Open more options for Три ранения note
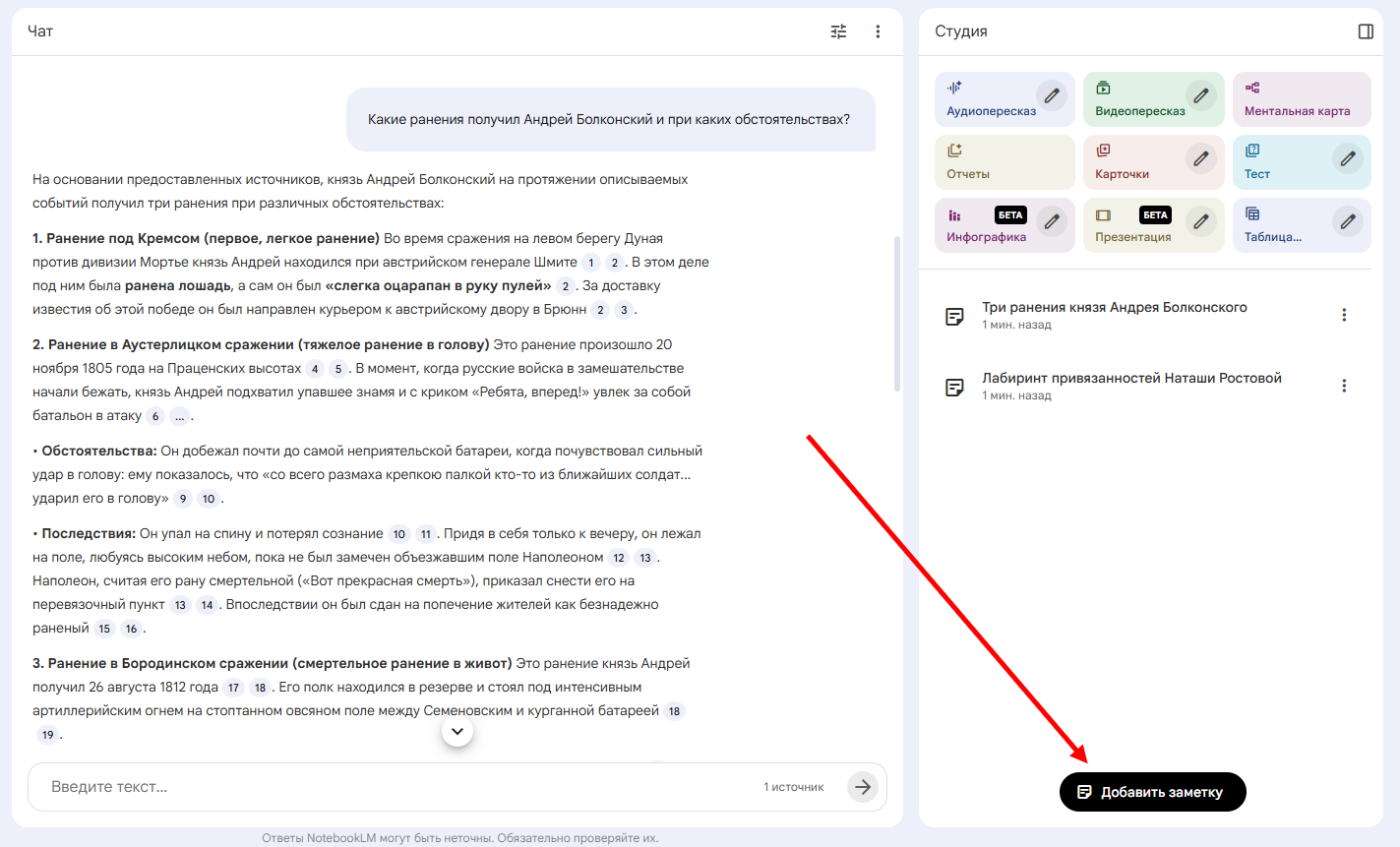This screenshot has height=847, width=1400. click(x=1344, y=315)
